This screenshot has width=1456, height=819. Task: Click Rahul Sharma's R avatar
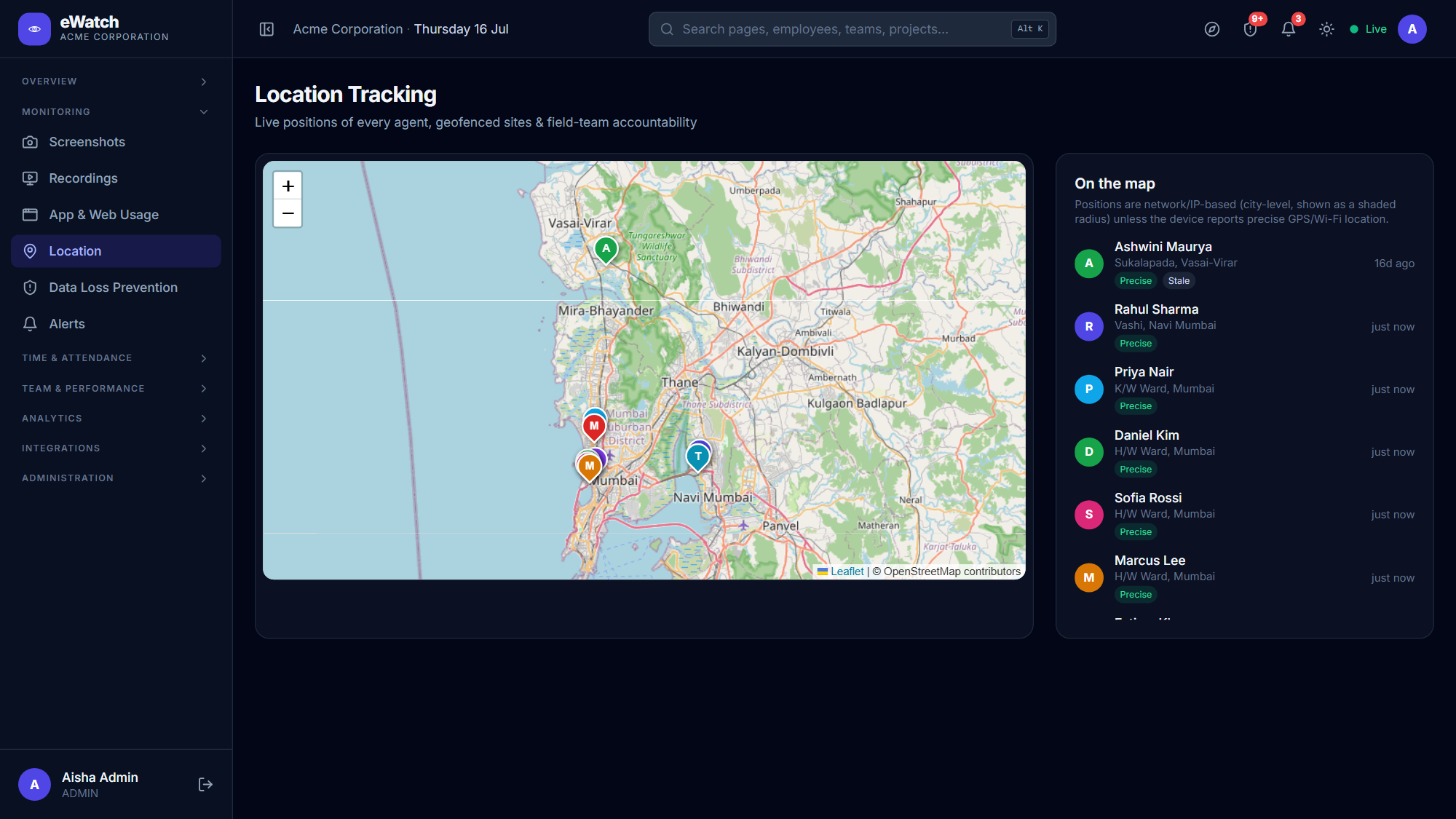(1088, 326)
